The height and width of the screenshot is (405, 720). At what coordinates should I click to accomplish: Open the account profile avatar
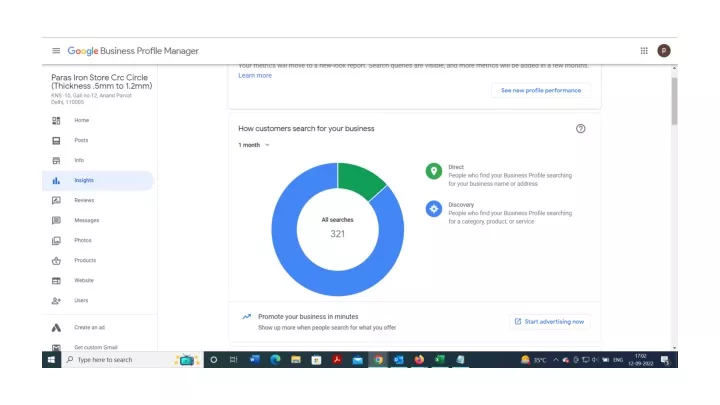pyautogui.click(x=664, y=51)
